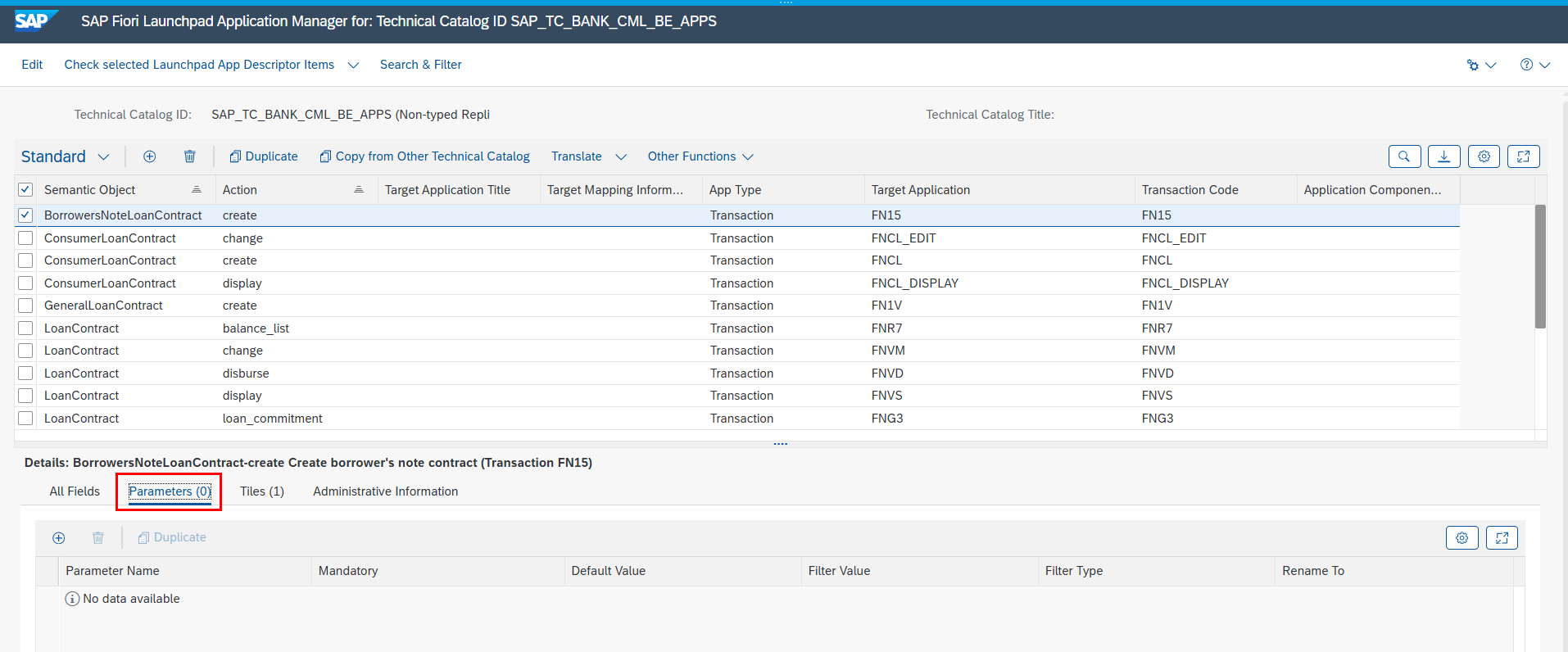The image size is (1568, 652).
Task: Add a new catalog item with the plus icon in the Standard toolbar
Action: click(150, 156)
